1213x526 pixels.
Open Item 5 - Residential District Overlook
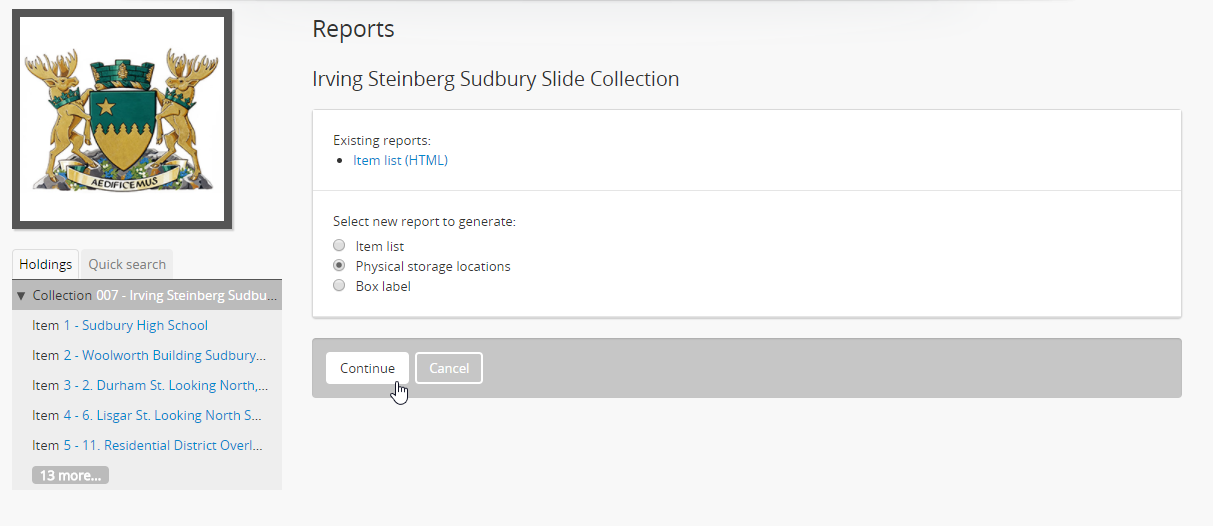pyautogui.click(x=165, y=446)
